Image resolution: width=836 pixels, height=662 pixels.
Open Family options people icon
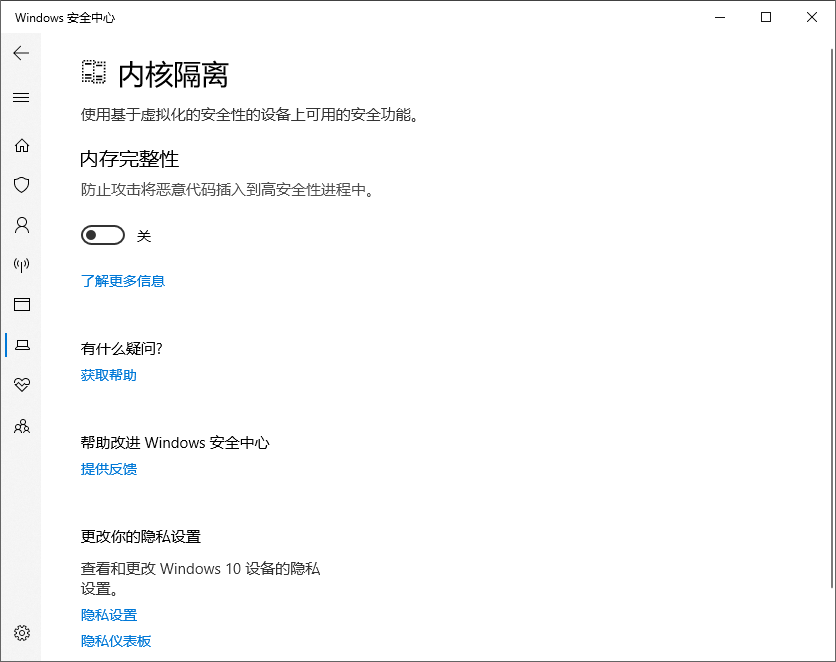pyautogui.click(x=22, y=426)
